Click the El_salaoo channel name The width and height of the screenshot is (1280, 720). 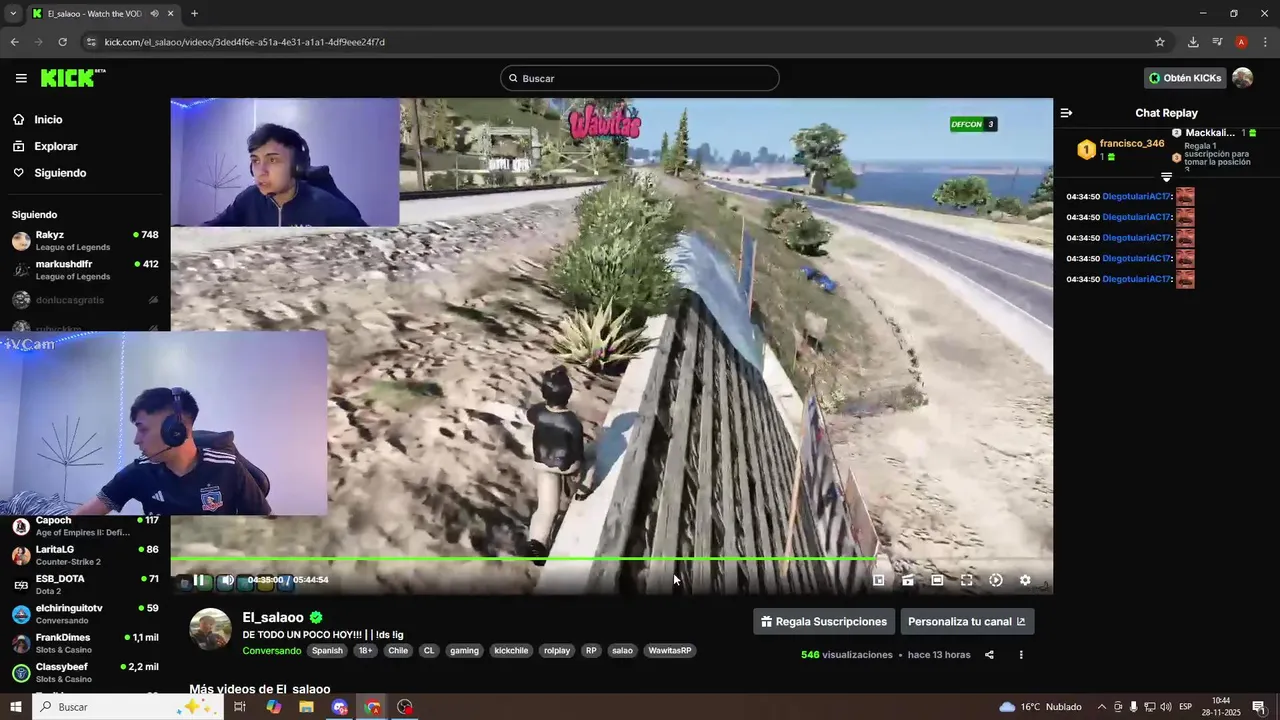(x=273, y=618)
